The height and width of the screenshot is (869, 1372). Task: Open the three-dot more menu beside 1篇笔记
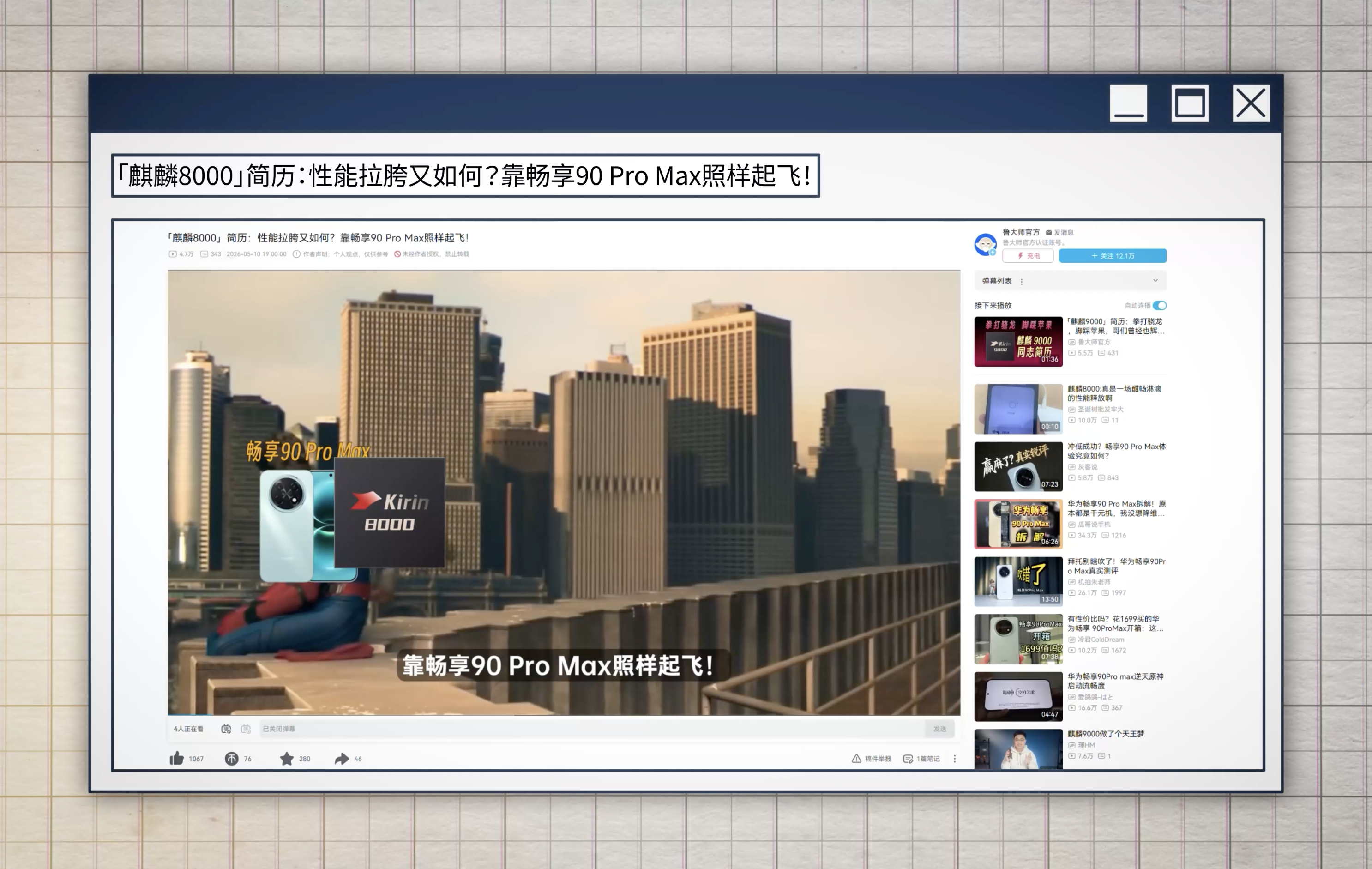point(955,759)
